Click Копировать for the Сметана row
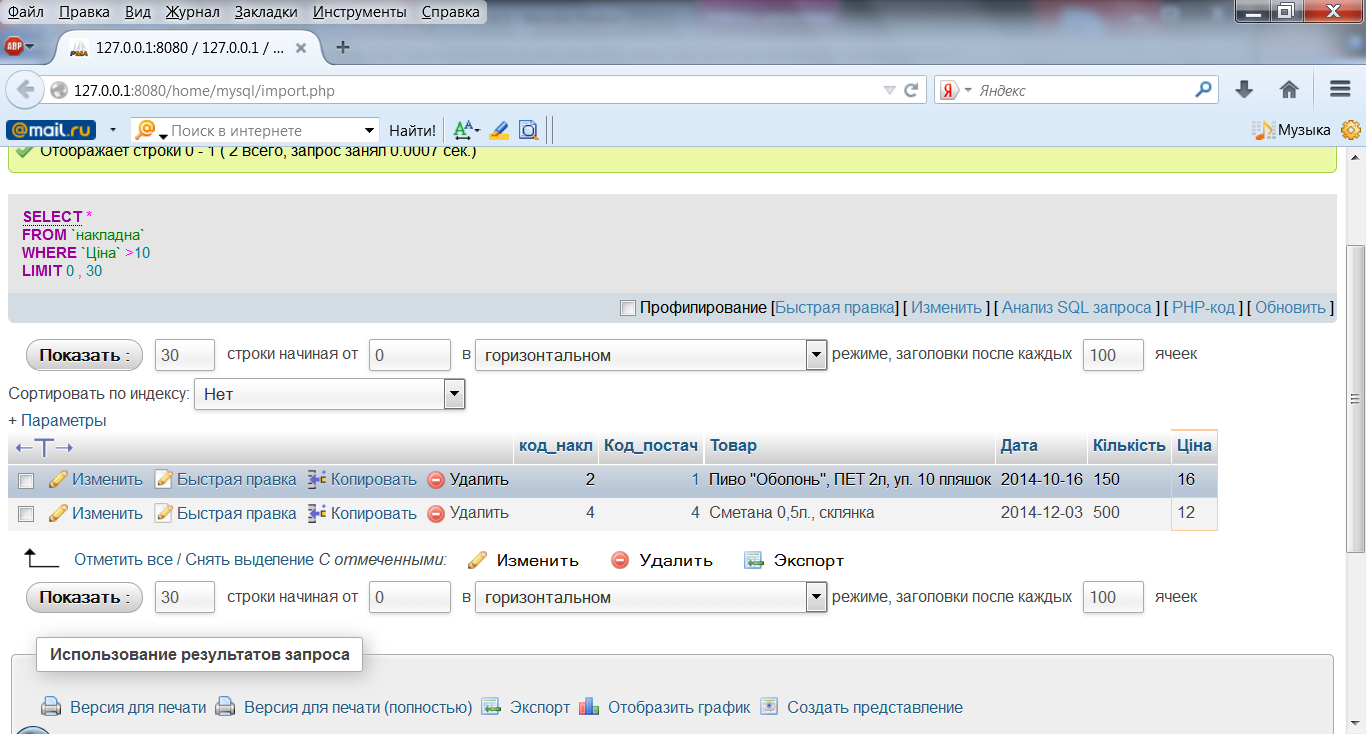This screenshot has height=734, width=1366. tap(362, 514)
